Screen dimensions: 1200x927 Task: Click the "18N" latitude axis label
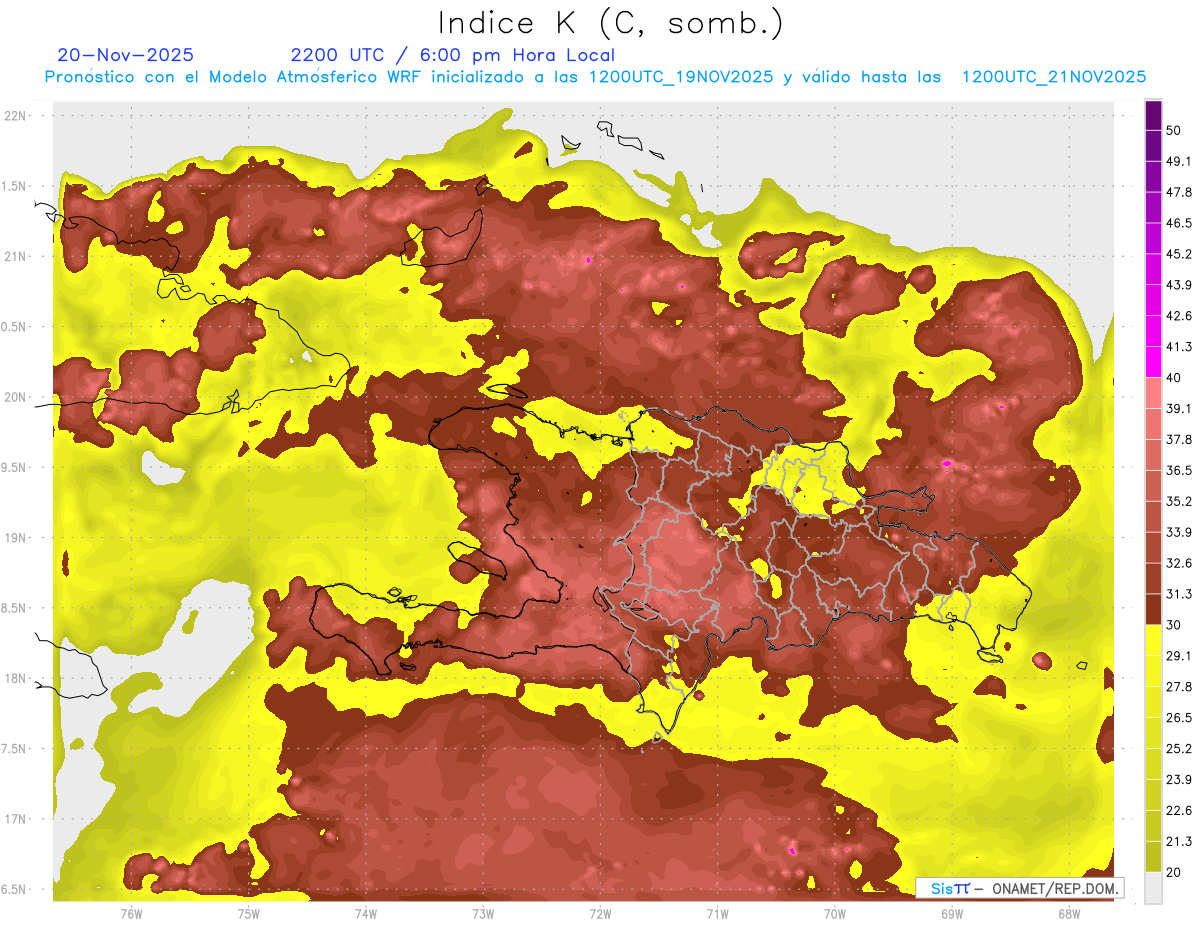coord(17,679)
